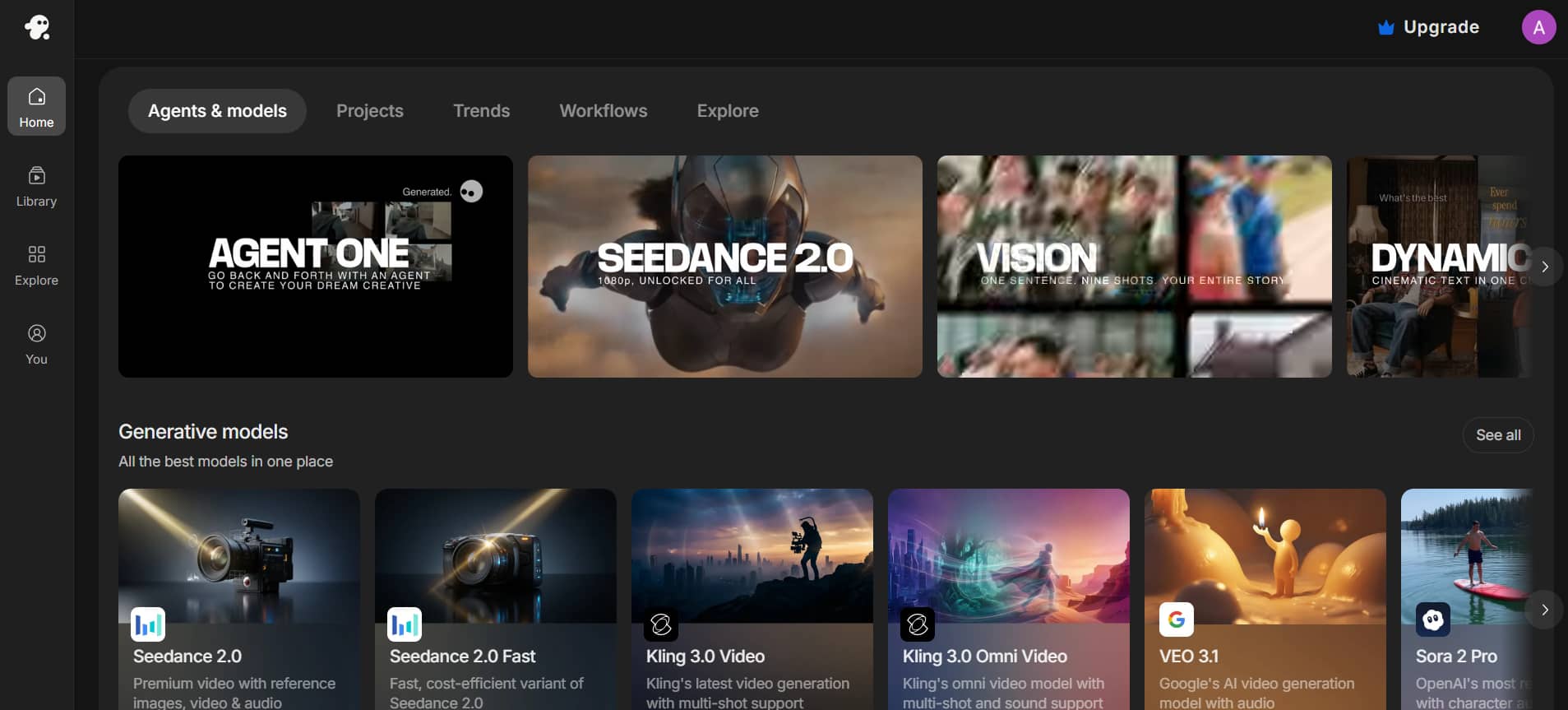Show next generative models with right chevron
The width and height of the screenshot is (1568, 710).
click(1545, 610)
